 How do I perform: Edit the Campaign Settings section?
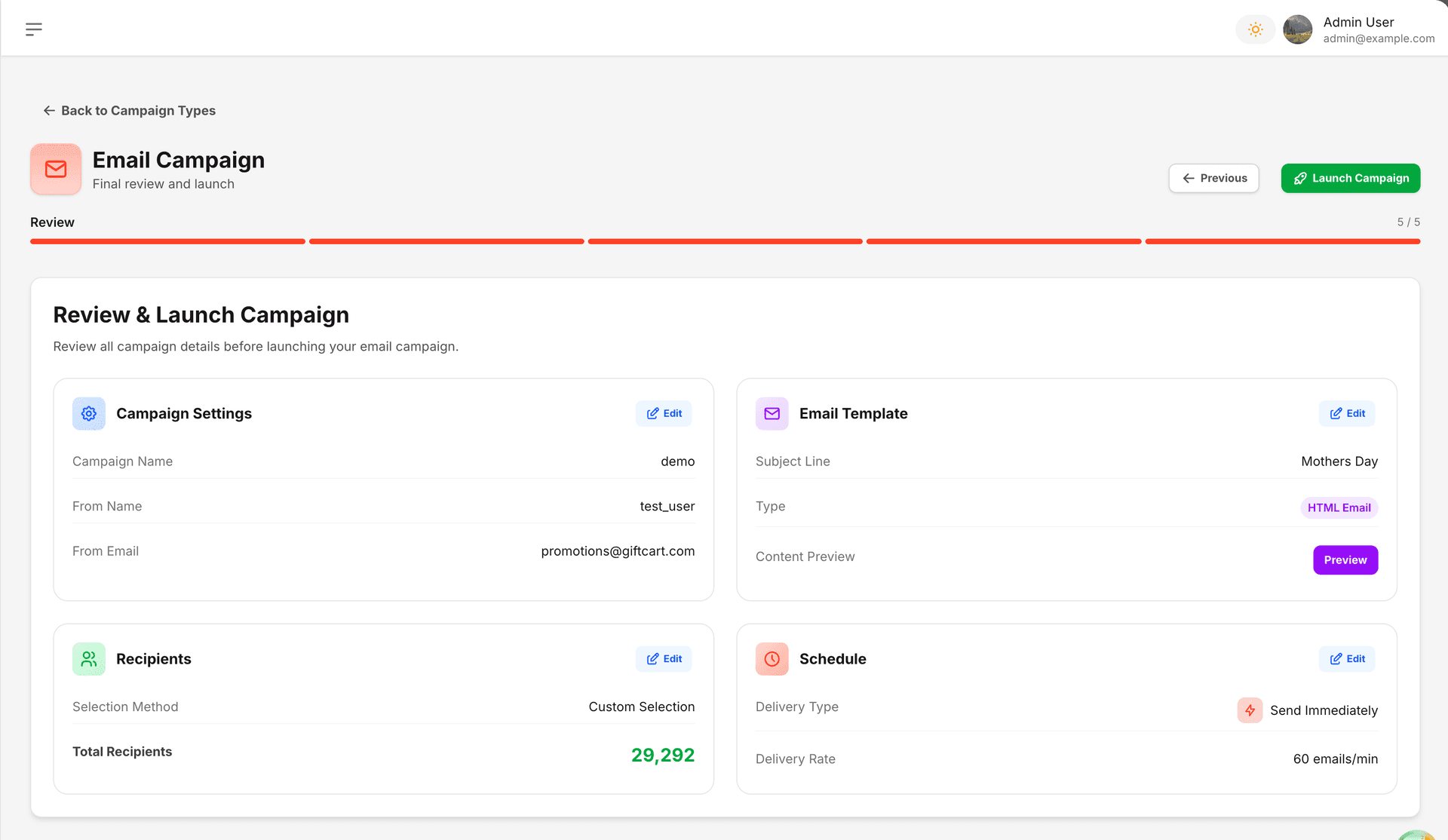point(664,414)
